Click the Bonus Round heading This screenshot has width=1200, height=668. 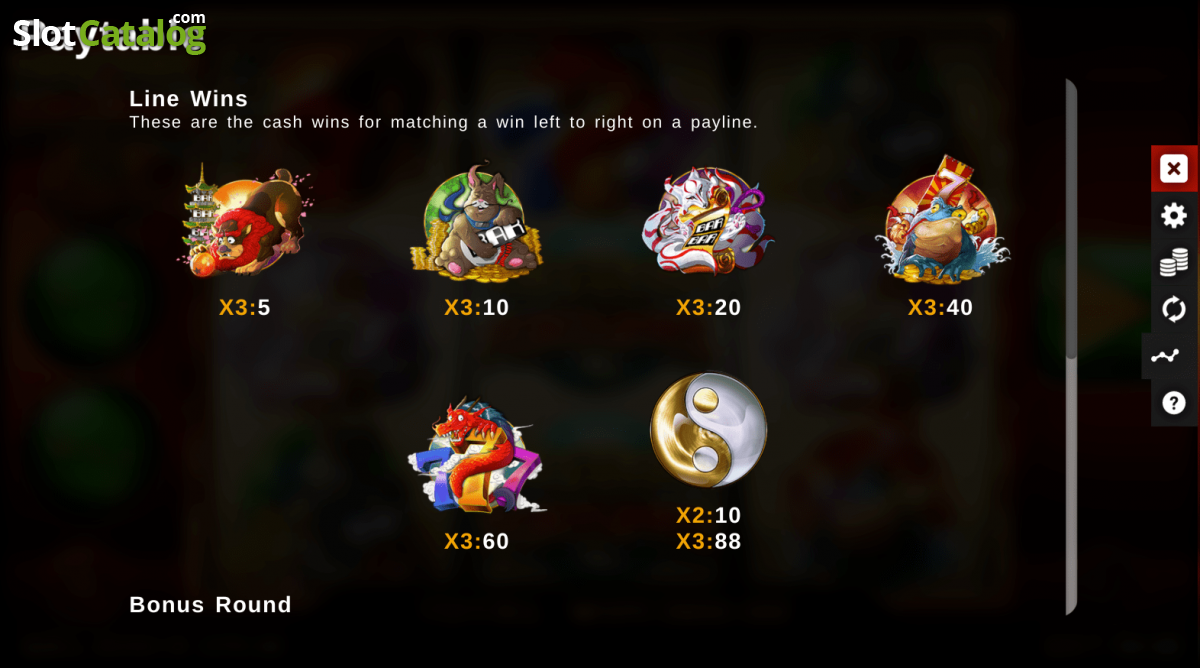pyautogui.click(x=211, y=605)
